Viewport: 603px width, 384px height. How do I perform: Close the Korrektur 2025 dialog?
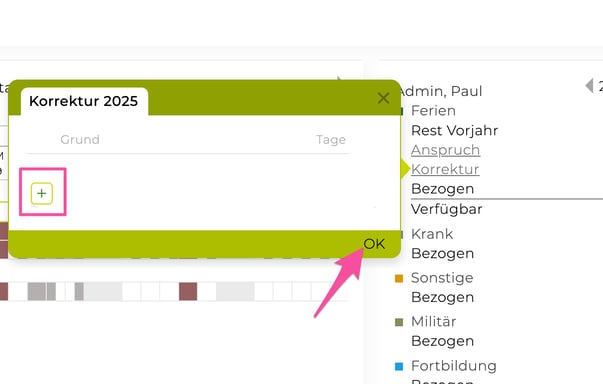pos(383,98)
